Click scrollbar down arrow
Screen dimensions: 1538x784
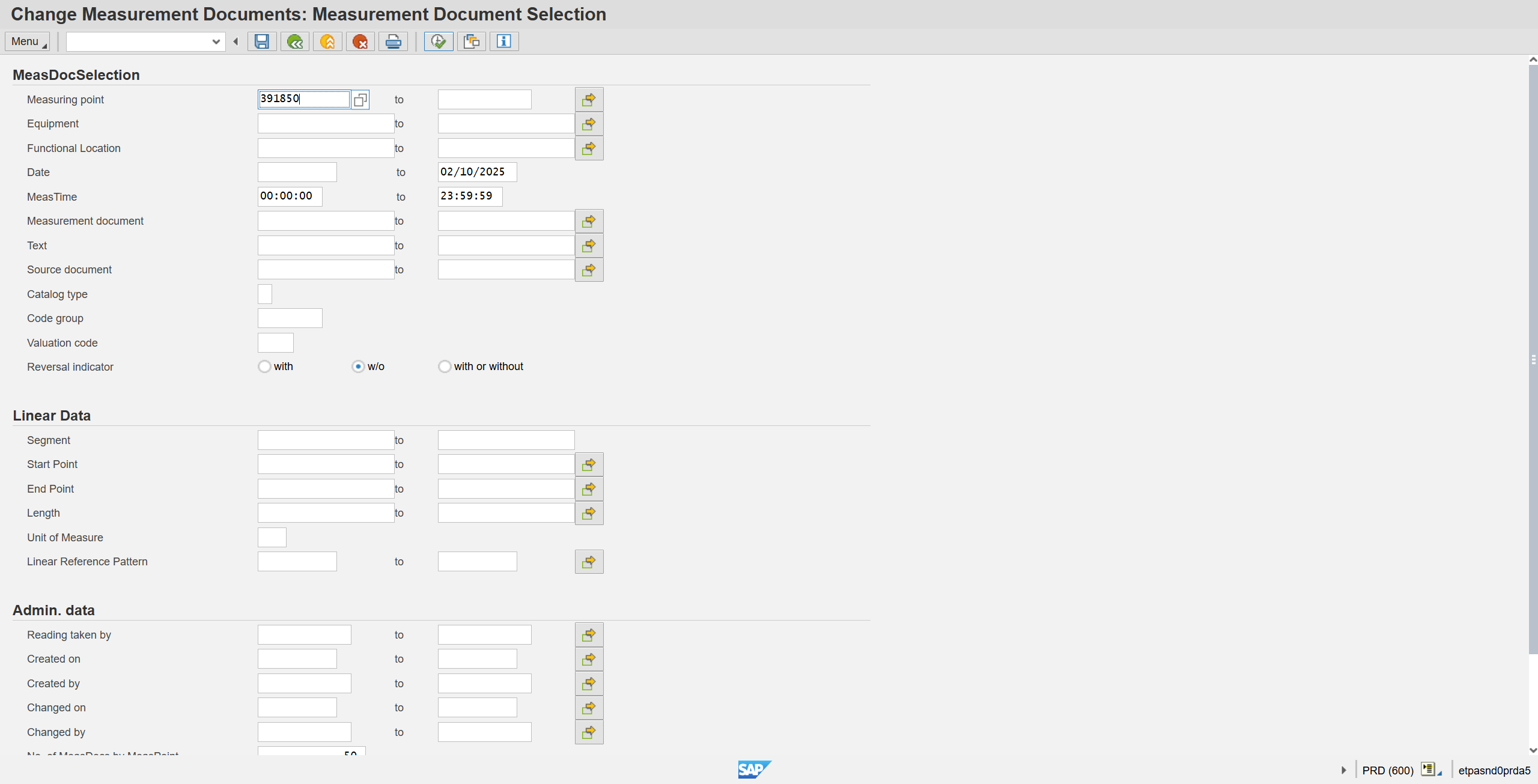point(1533,750)
